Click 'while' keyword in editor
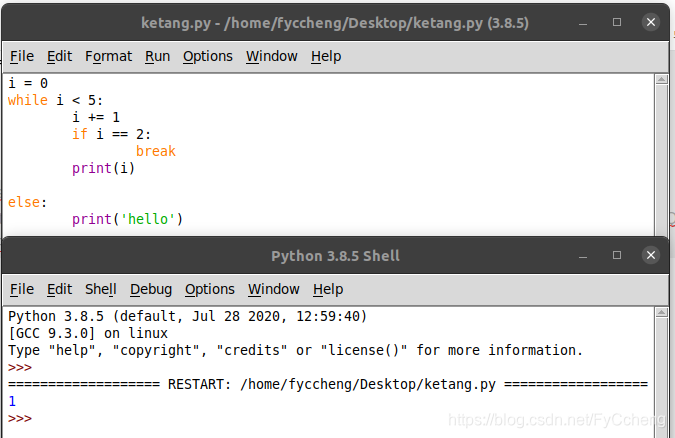This screenshot has height=438, width=675. [x=28, y=100]
